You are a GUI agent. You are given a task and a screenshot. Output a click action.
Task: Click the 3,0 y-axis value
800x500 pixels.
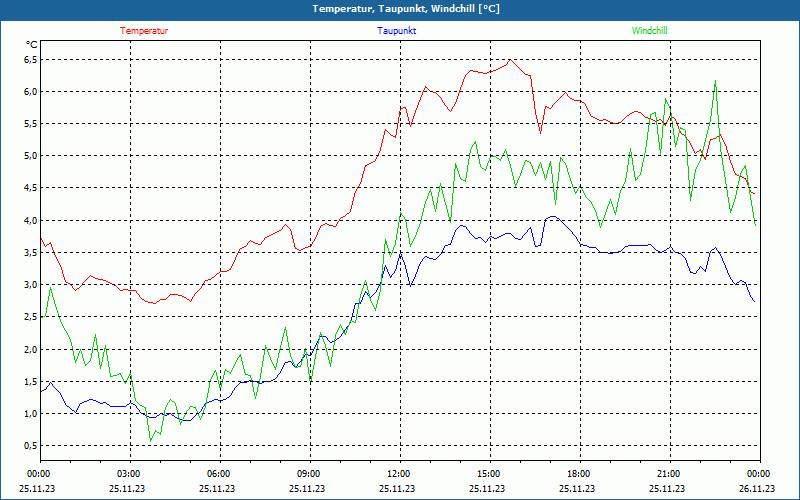click(31, 285)
